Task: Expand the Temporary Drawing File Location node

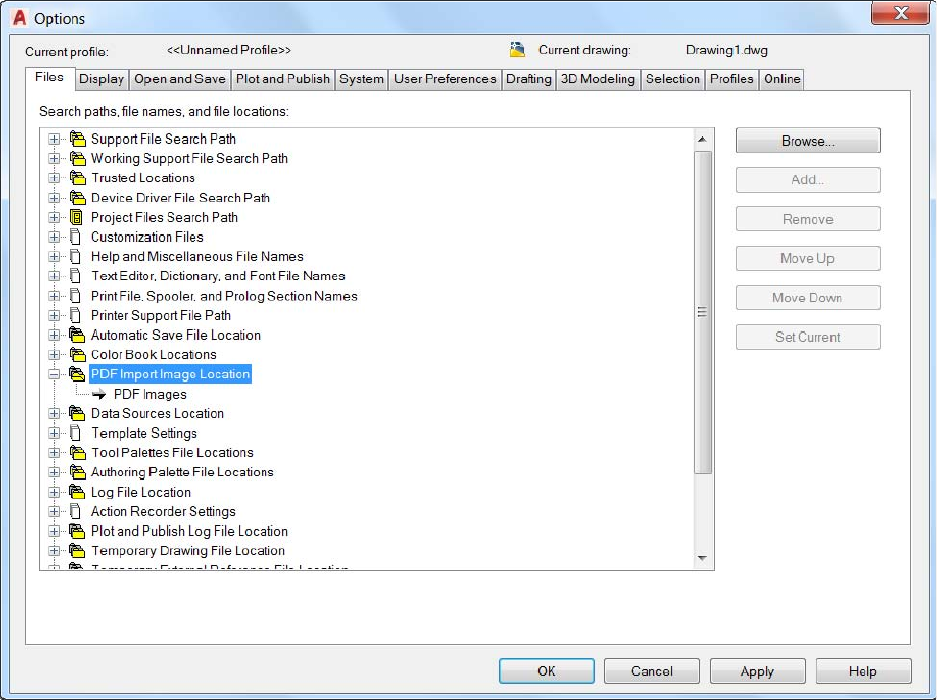Action: 54,551
